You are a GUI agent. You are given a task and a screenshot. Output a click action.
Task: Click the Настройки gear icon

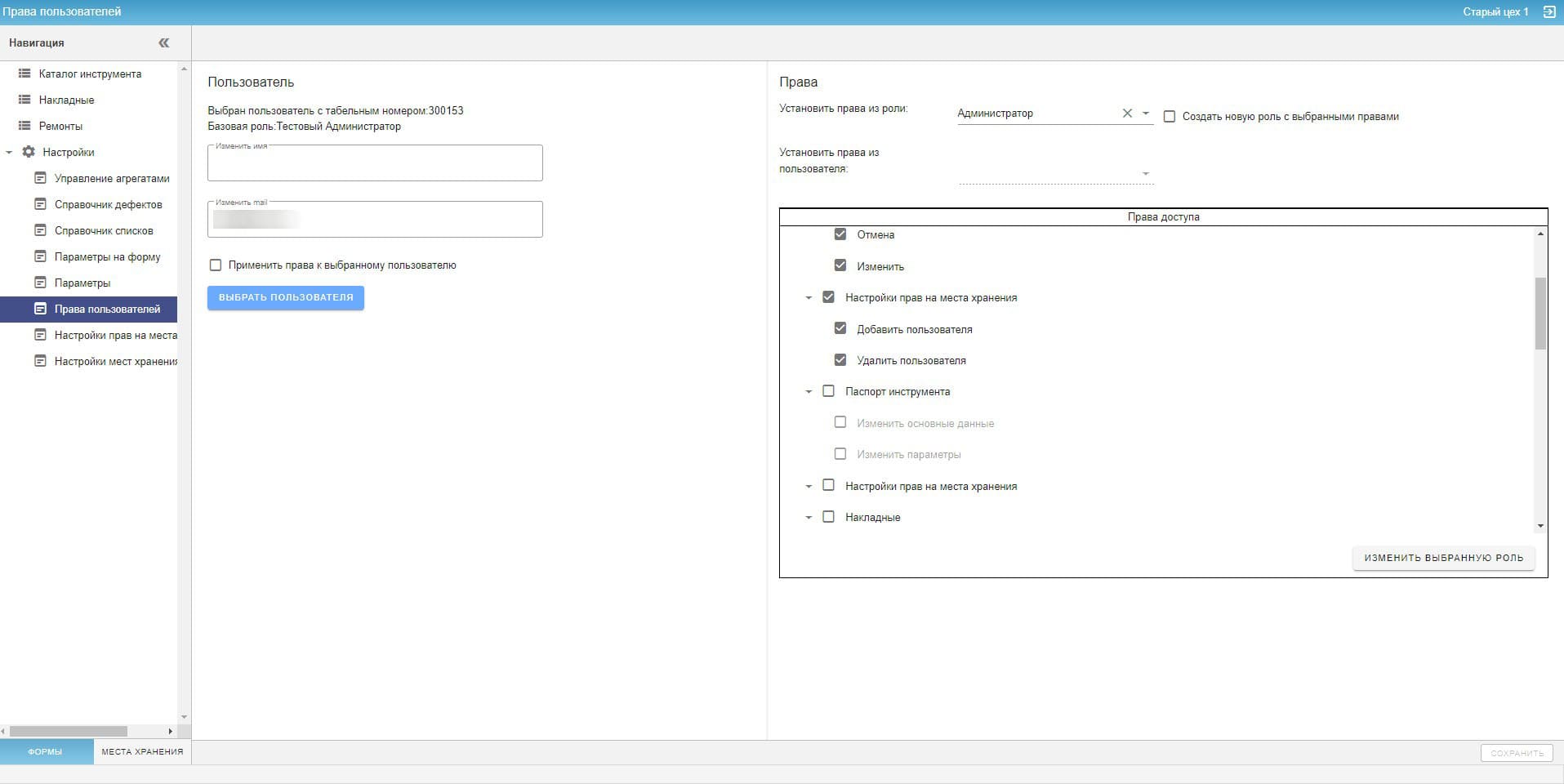(x=29, y=152)
